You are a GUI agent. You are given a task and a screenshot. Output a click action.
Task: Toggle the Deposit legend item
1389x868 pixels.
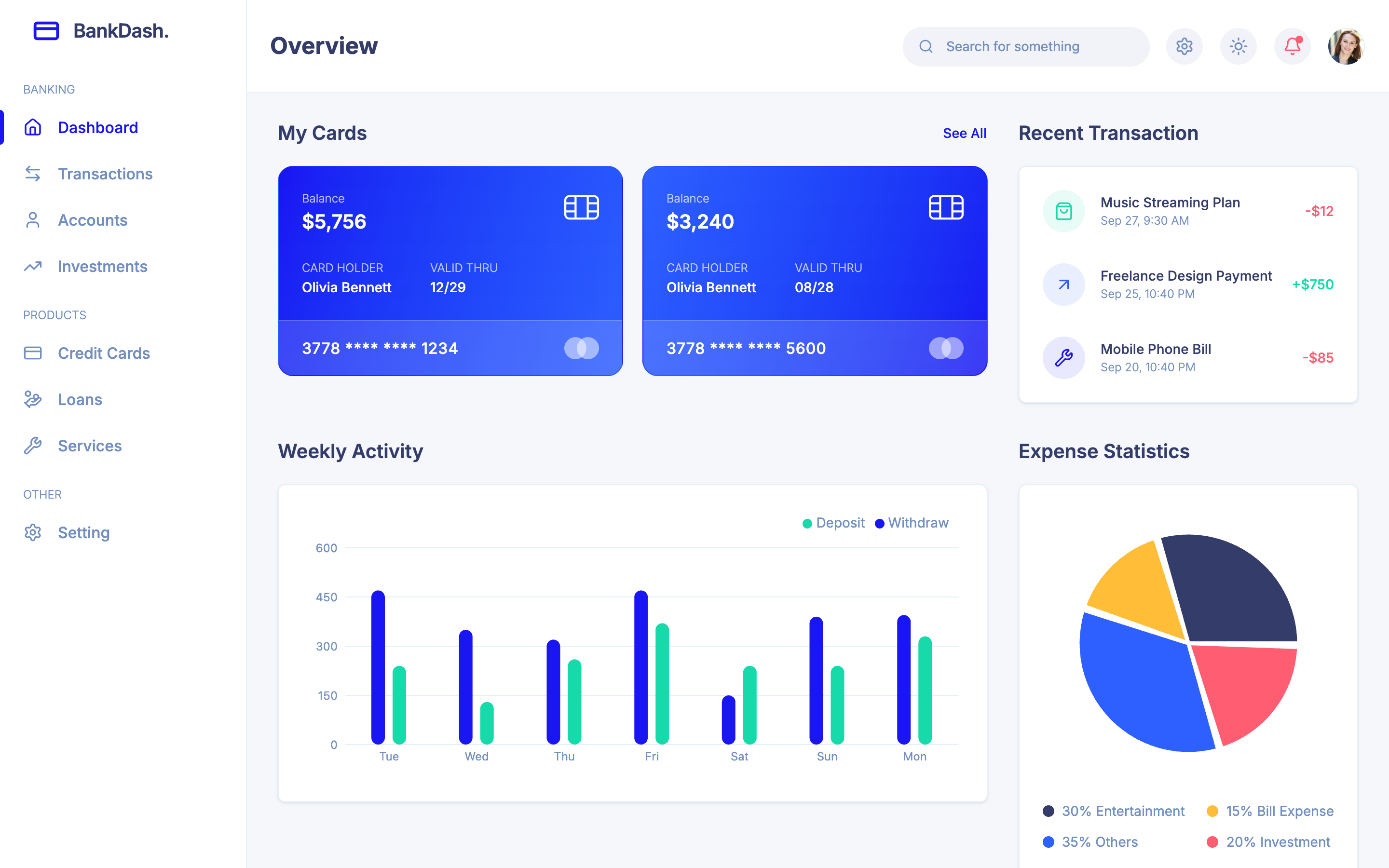tap(833, 523)
